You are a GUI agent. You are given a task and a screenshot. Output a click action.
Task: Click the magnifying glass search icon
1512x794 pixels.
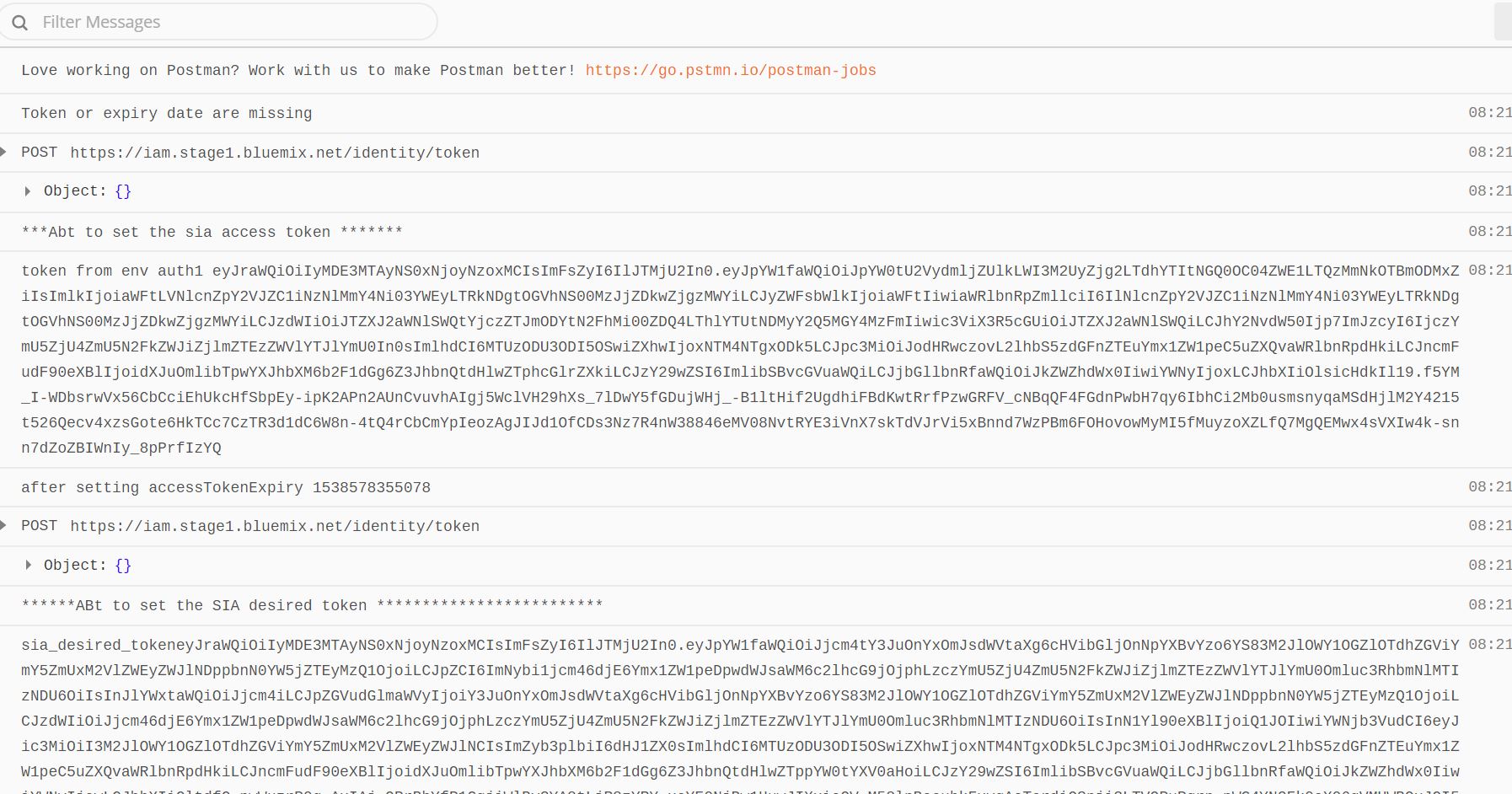click(21, 22)
